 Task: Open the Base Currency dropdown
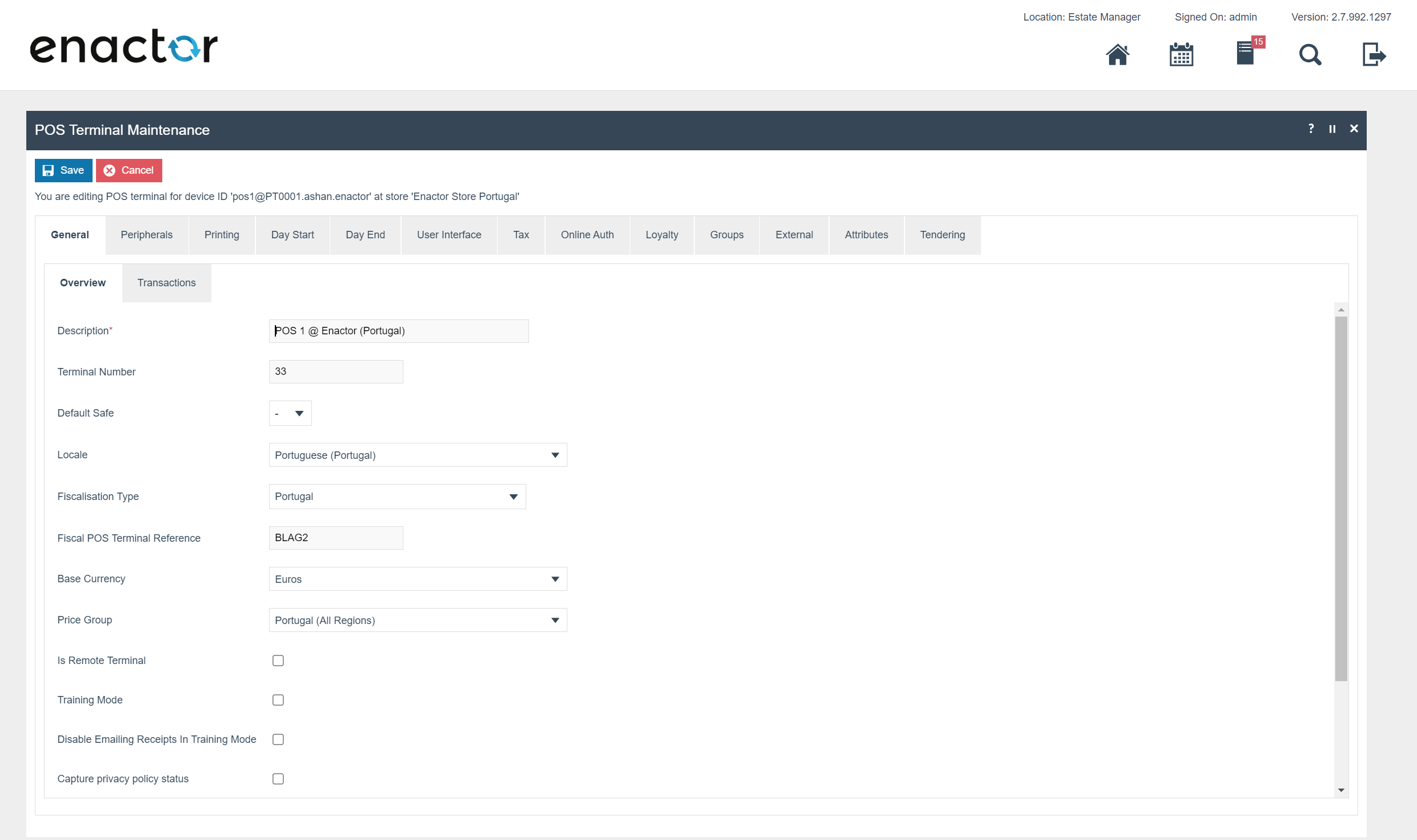click(418, 579)
